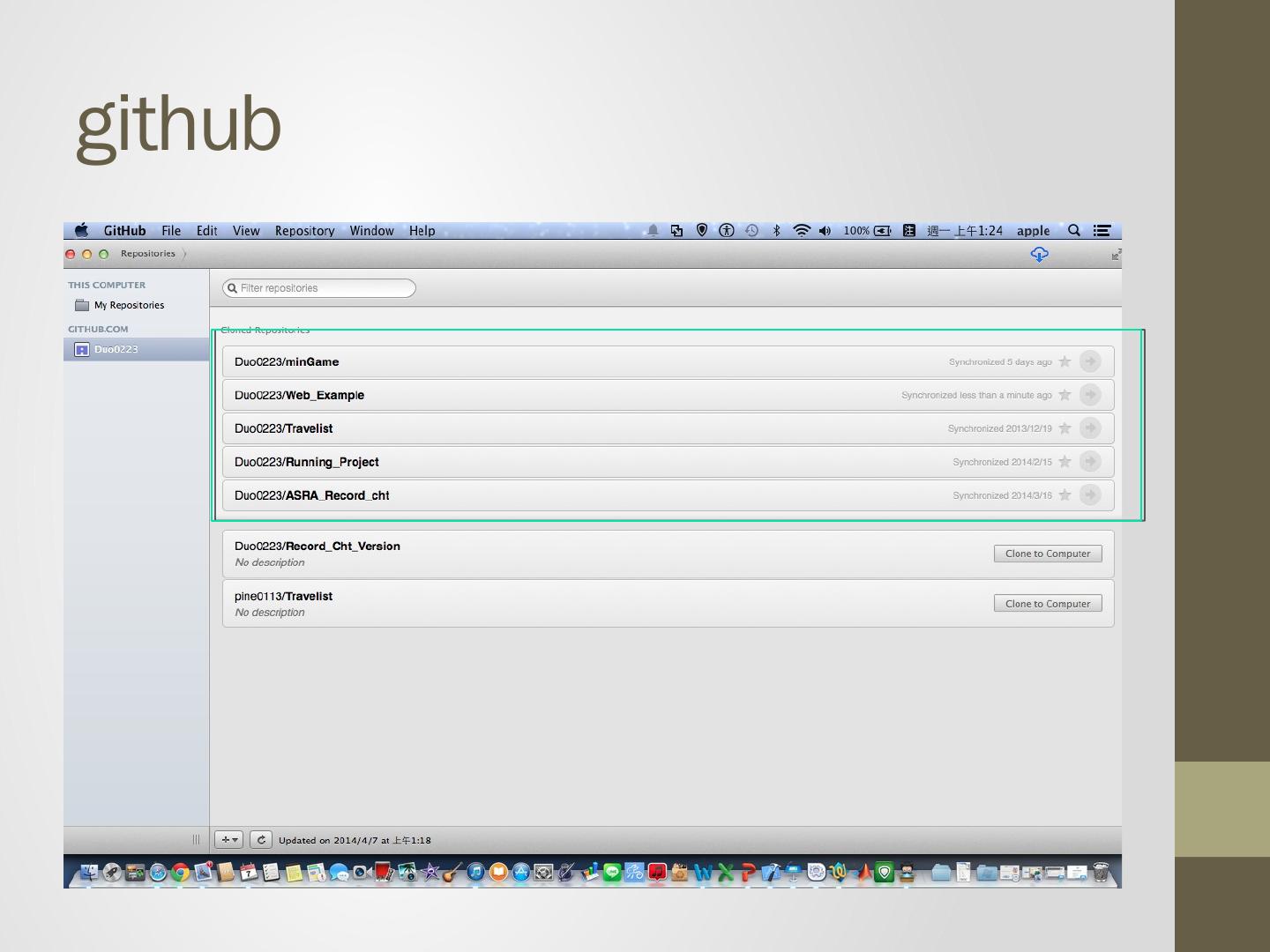The width and height of the screenshot is (1270, 952).
Task: Open the Messages app in the Dock
Action: 340,873
